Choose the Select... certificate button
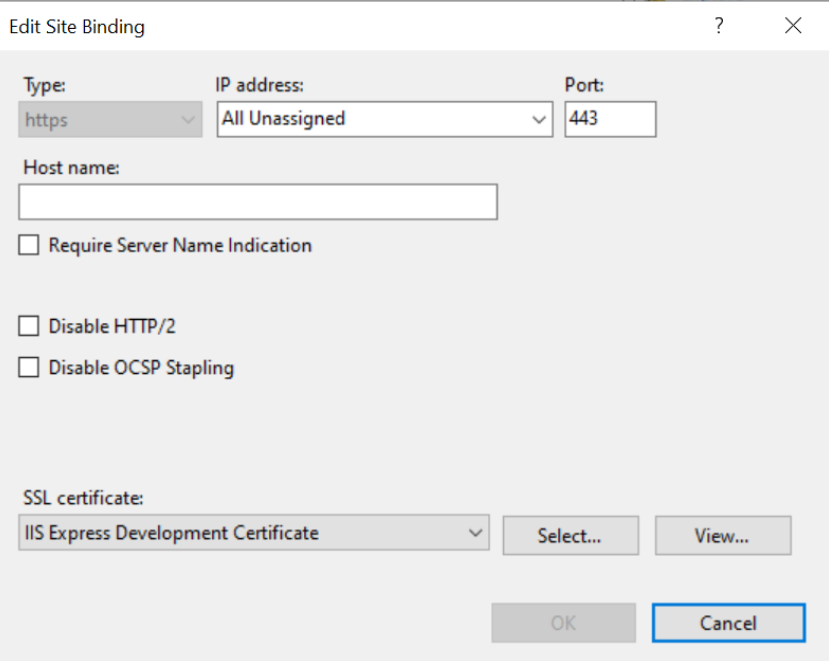Screen dimensions: 829x661 (570, 536)
